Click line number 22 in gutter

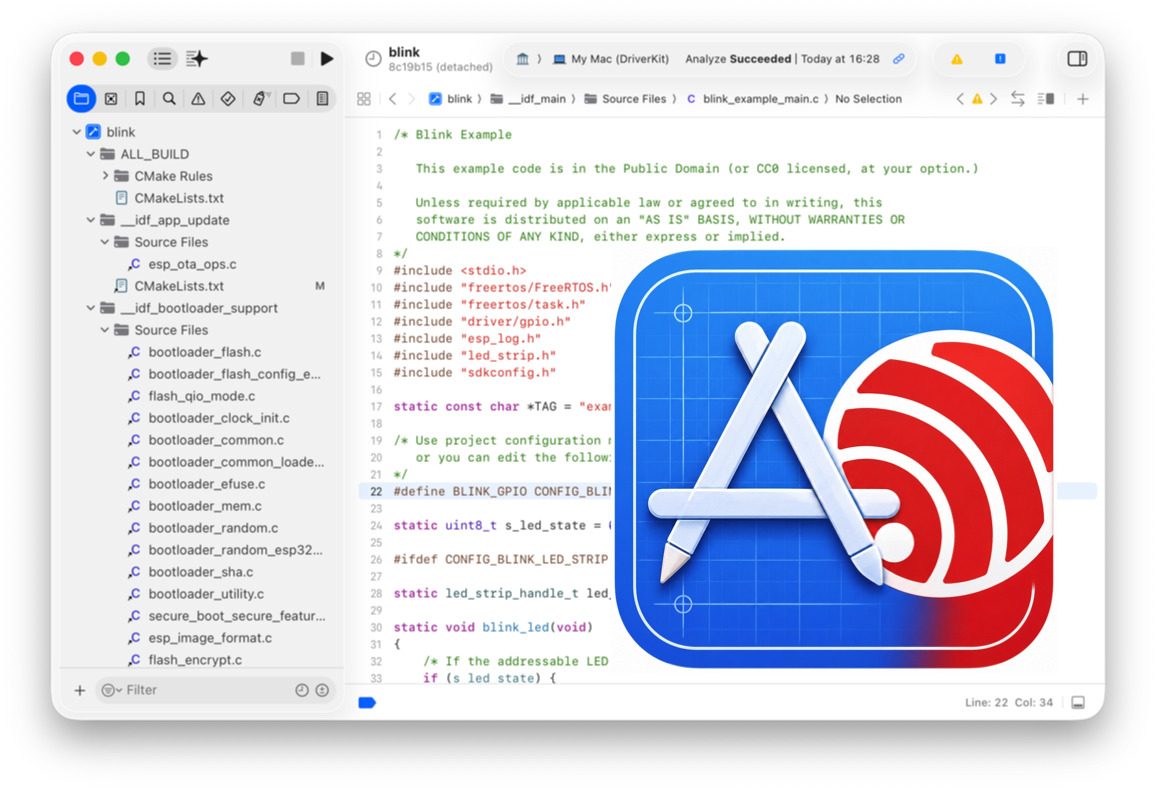(x=376, y=492)
